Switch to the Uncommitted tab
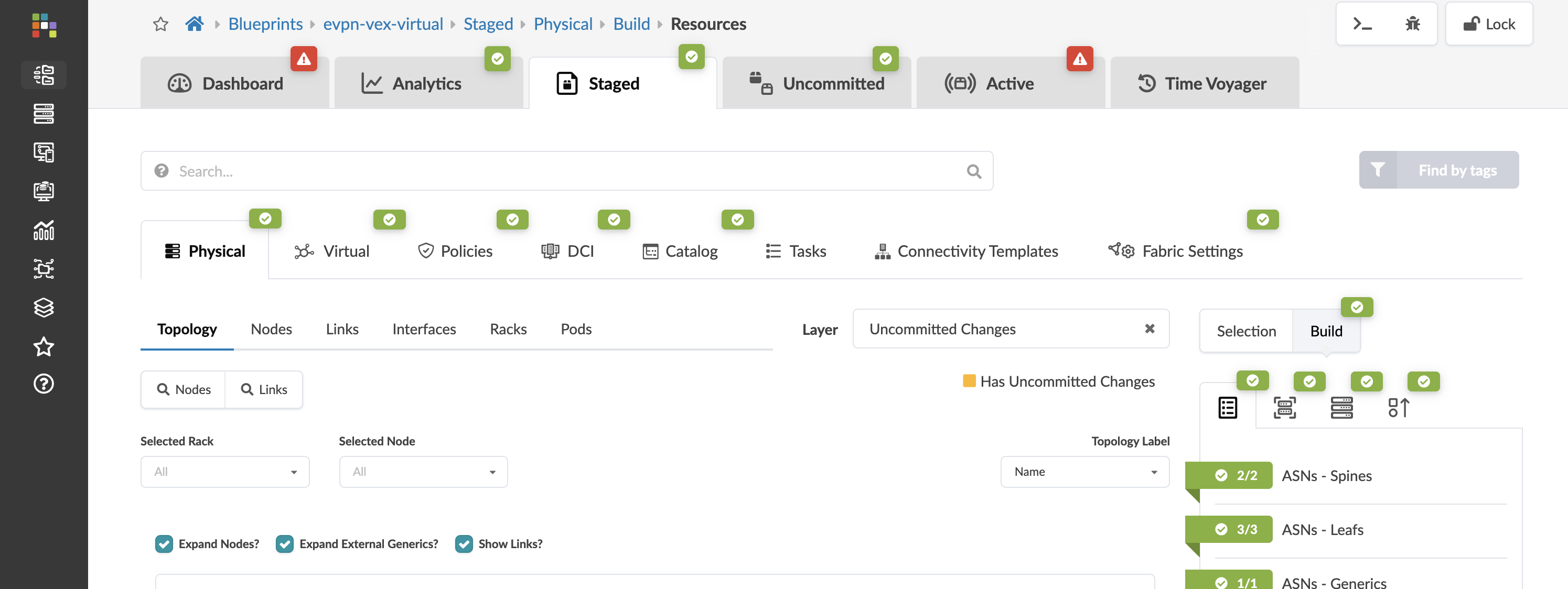Viewport: 1568px width, 589px height. [817, 83]
